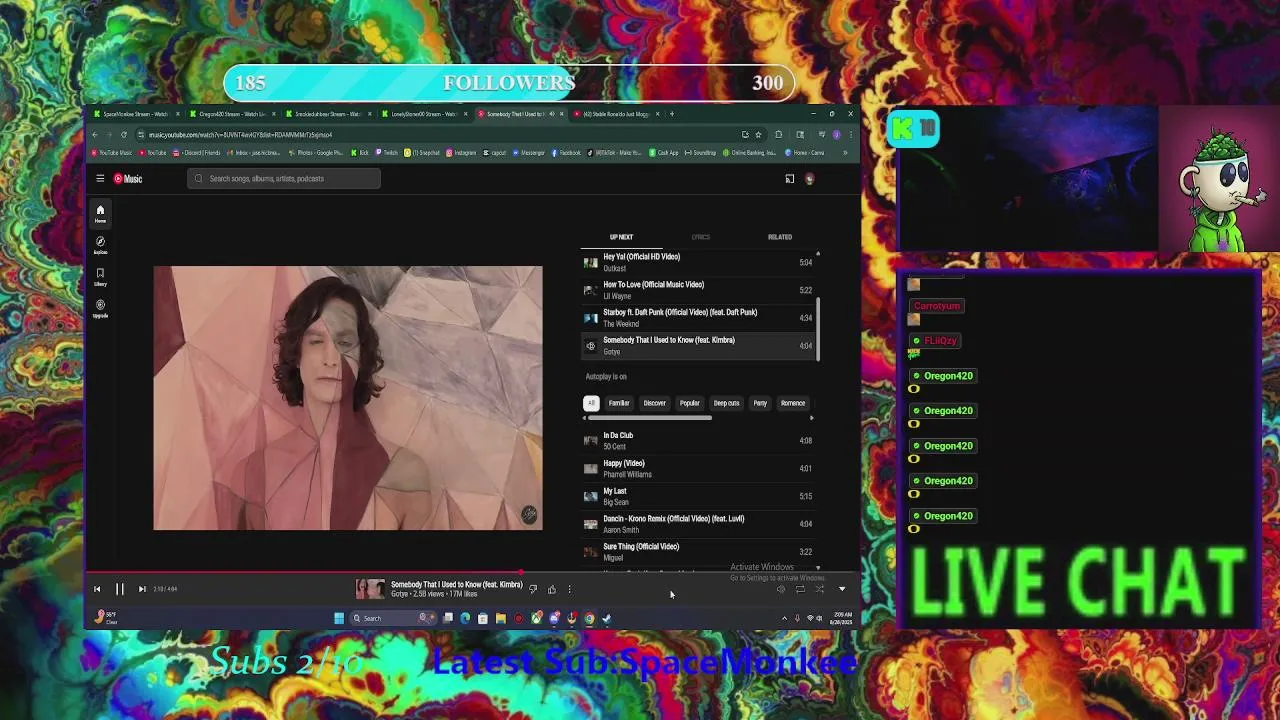The width and height of the screenshot is (1280, 720).
Task: Open a new browser tab
Action: [672, 114]
